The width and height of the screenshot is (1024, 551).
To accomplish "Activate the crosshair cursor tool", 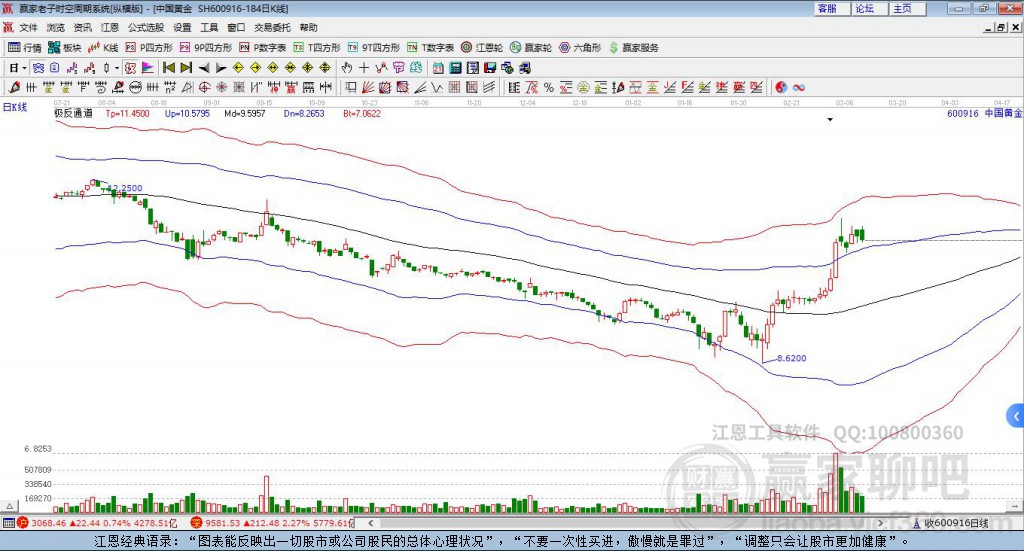I will pos(364,68).
